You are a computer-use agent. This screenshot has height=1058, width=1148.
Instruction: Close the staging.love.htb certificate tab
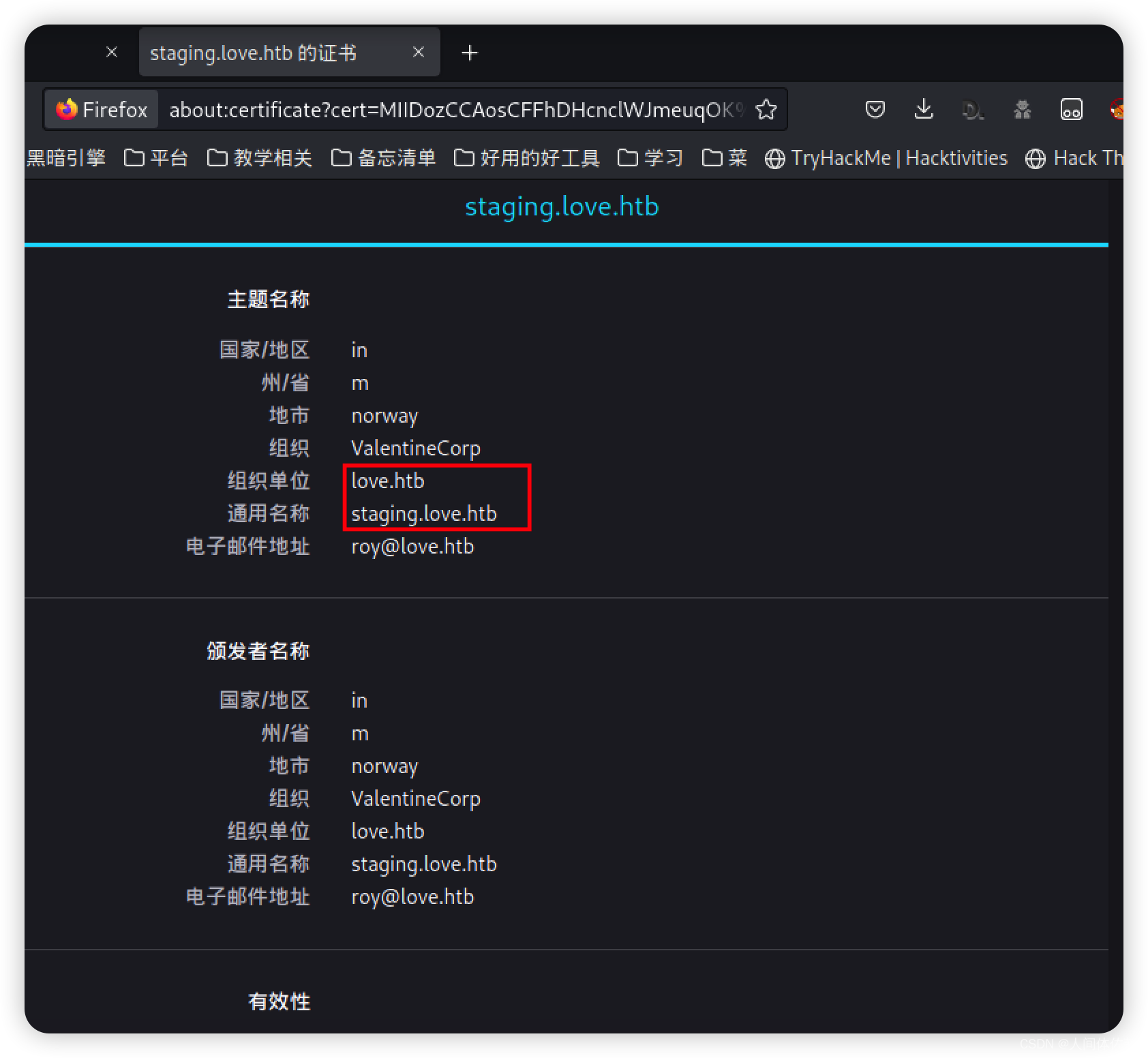[x=419, y=52]
